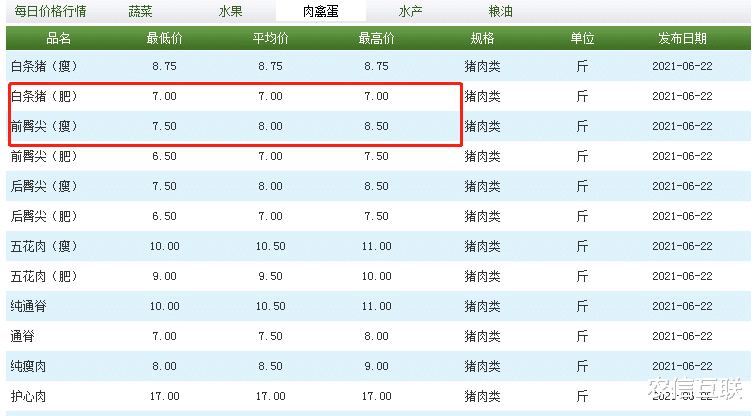Viewport: 755px width, 416px height.
Task: Click highest price 7.50 of 后臀尖（肥）
Action: (377, 216)
